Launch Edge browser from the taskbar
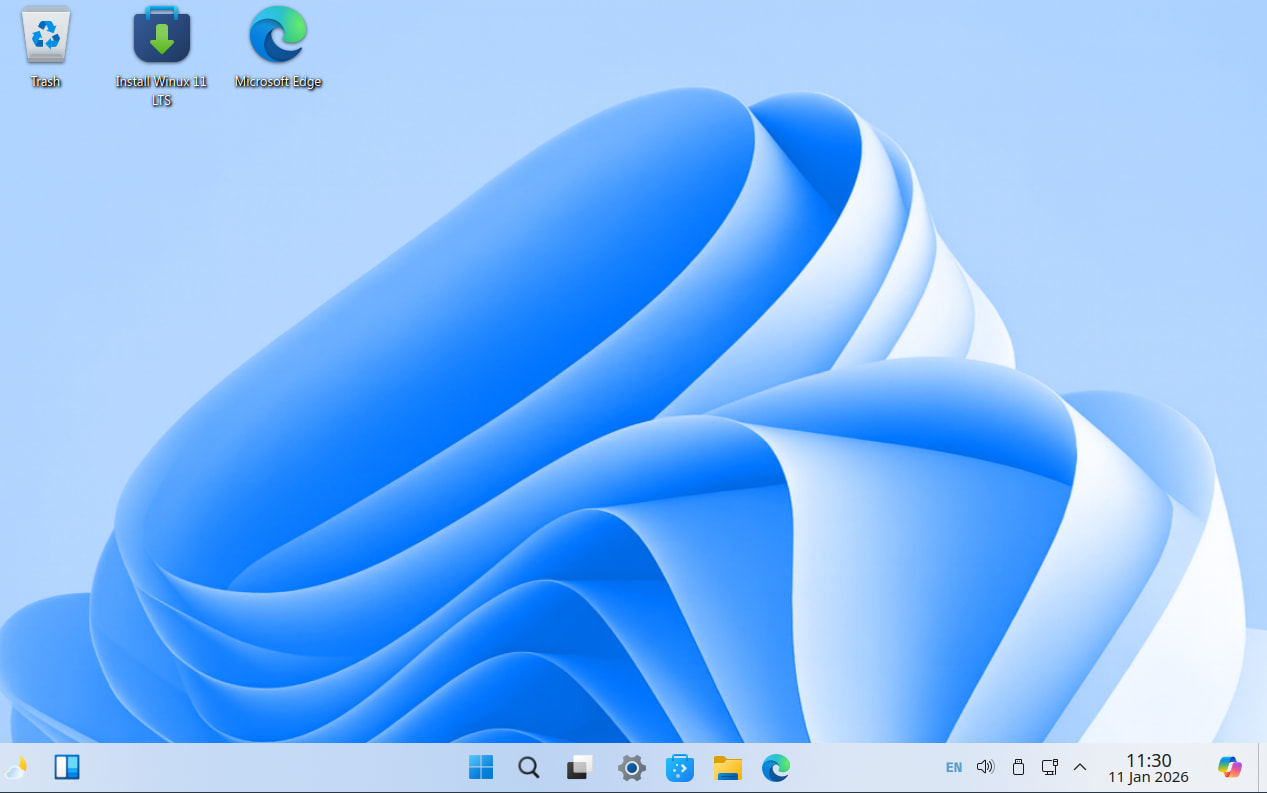1267x793 pixels. tap(775, 767)
